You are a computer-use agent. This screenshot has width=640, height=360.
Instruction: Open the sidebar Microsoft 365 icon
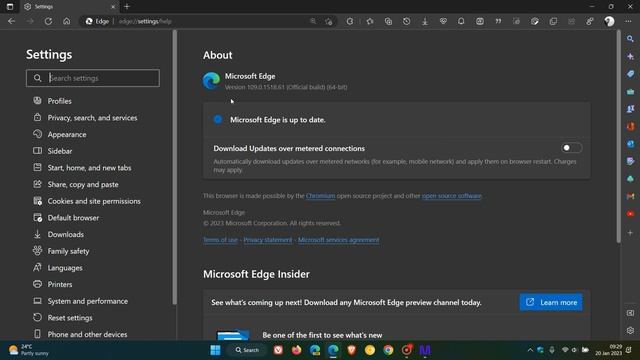point(631,127)
